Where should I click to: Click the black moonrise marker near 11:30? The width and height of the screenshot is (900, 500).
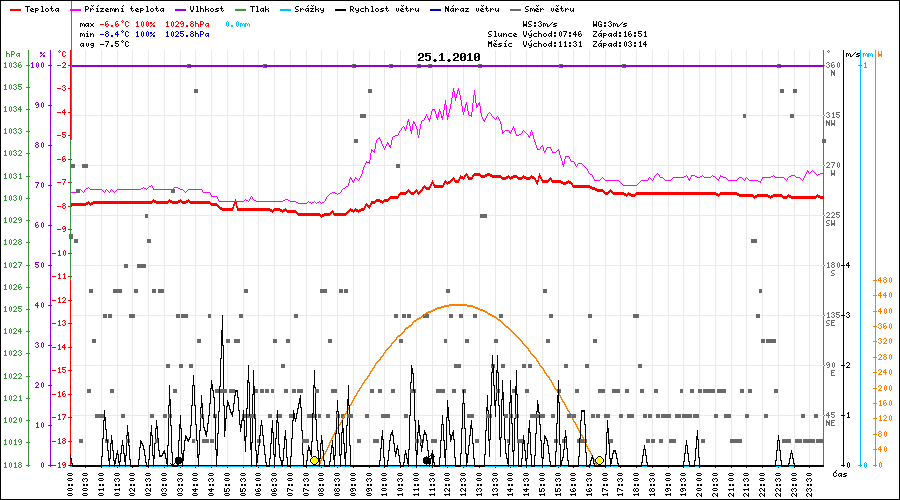[x=428, y=460]
